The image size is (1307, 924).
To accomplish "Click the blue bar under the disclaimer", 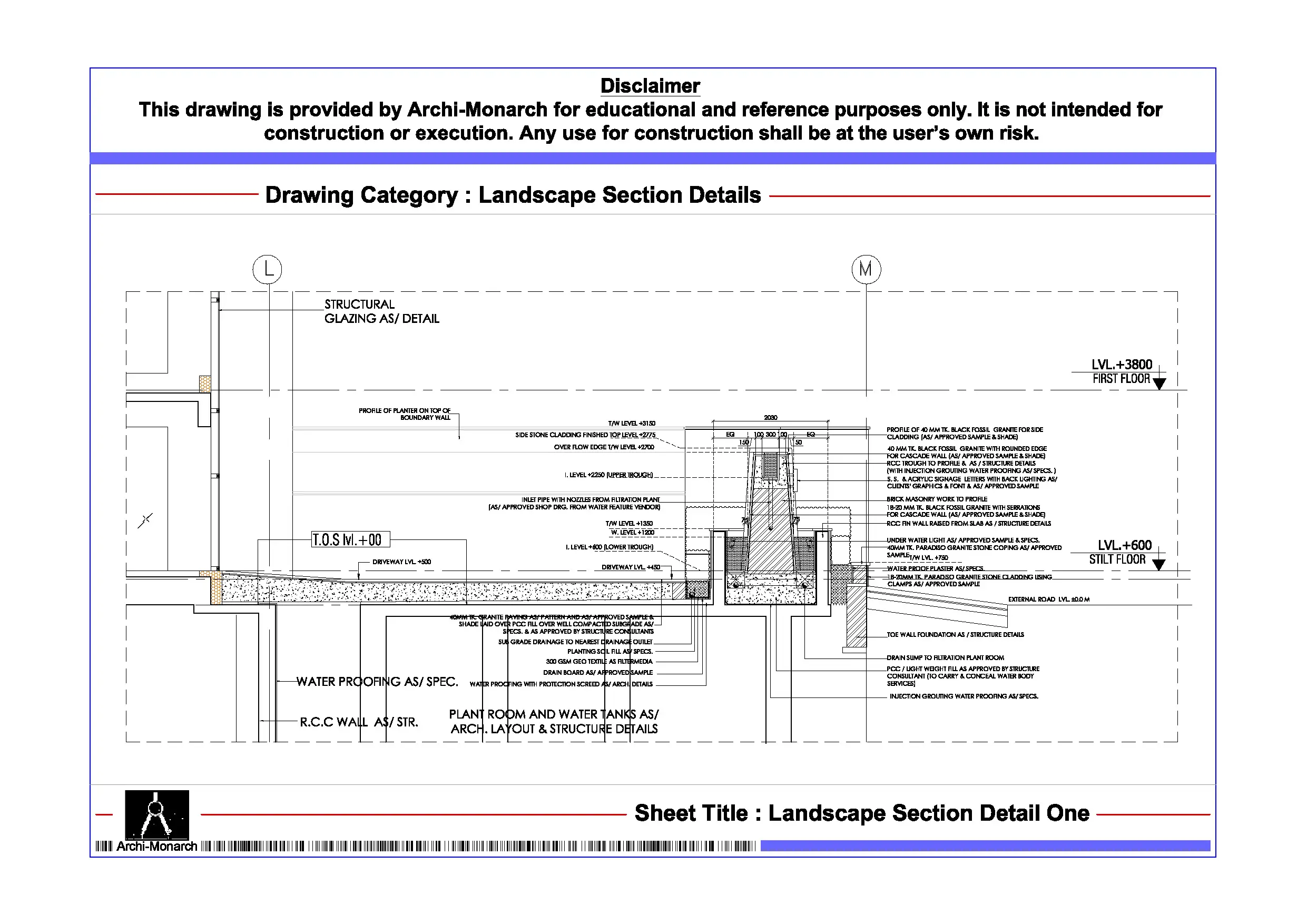I will click(652, 158).
